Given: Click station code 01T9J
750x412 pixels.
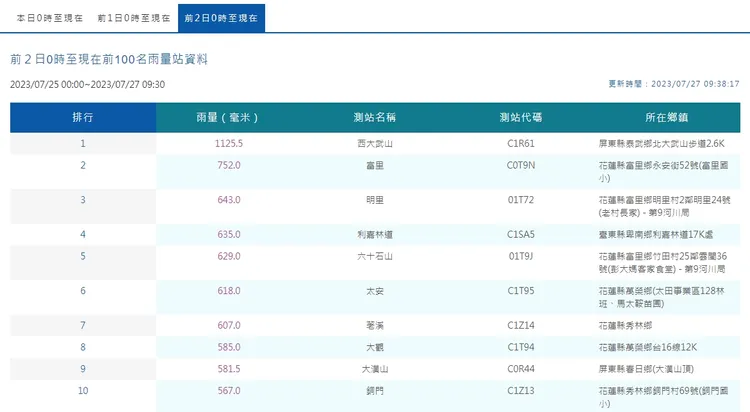Looking at the screenshot, I should 520,256.
